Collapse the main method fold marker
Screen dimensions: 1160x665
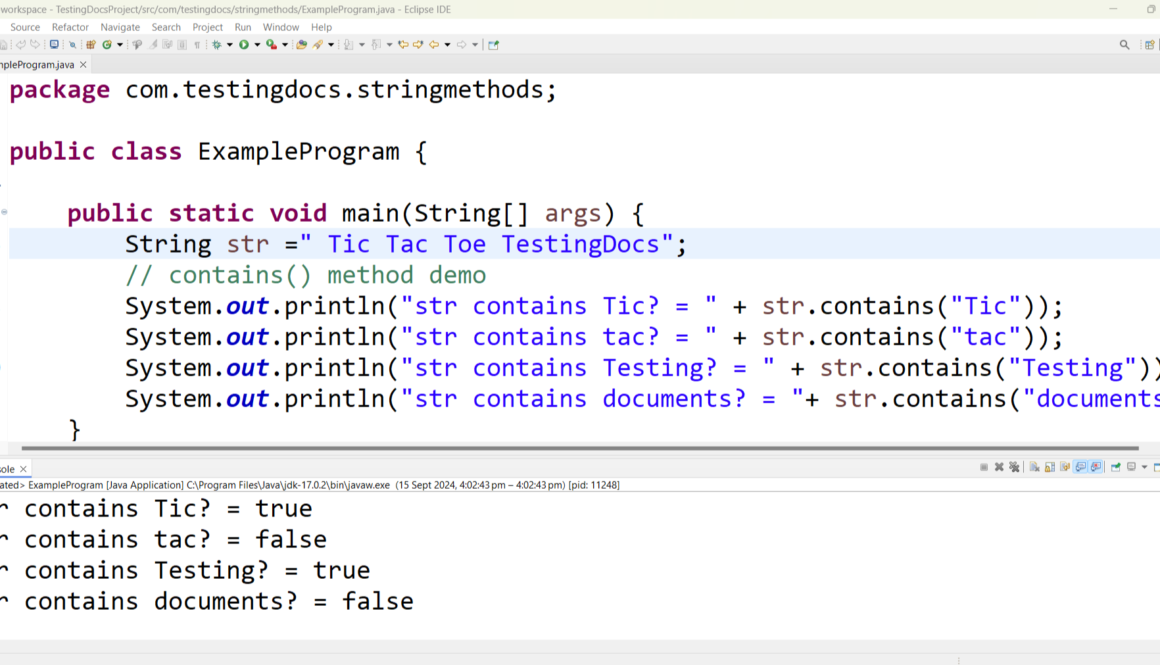tap(4, 212)
